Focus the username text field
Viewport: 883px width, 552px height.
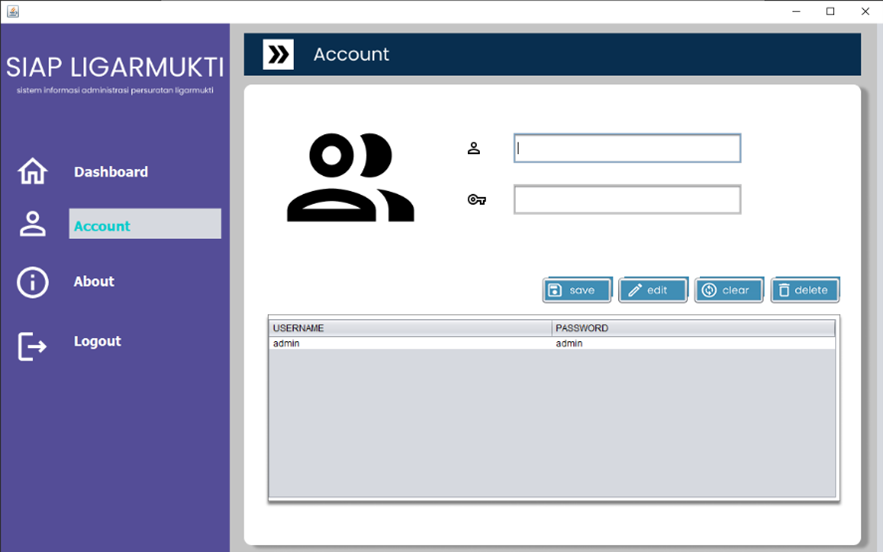[x=627, y=148]
